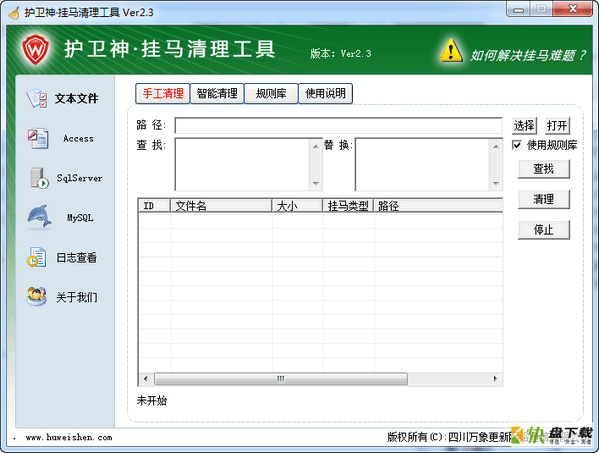
Task: Open the 日志查看 log icon
Action: coord(37,257)
